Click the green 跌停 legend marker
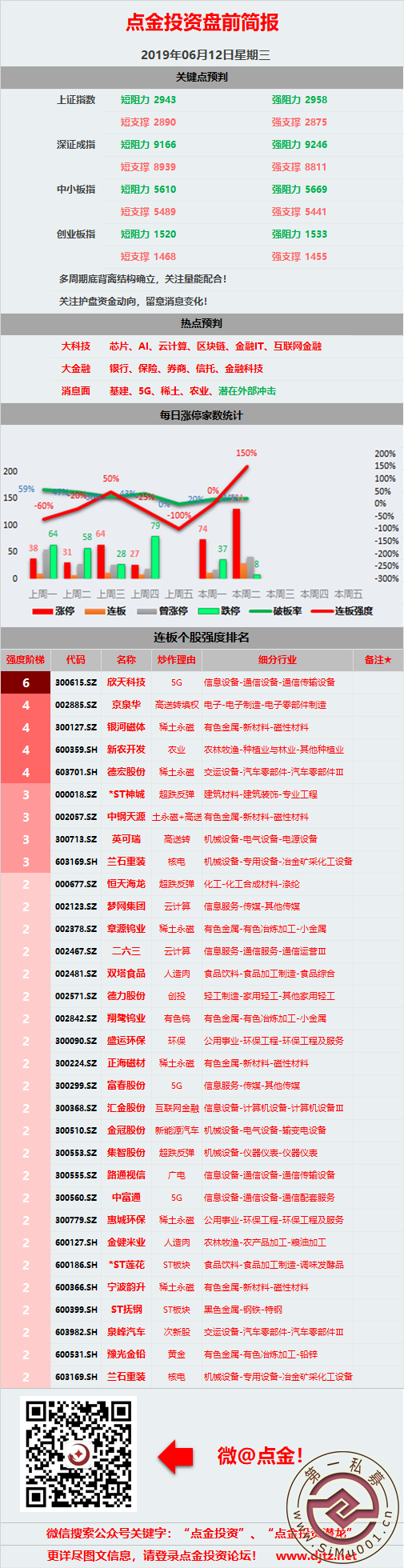Image resolution: width=404 pixels, height=1568 pixels. 209,611
